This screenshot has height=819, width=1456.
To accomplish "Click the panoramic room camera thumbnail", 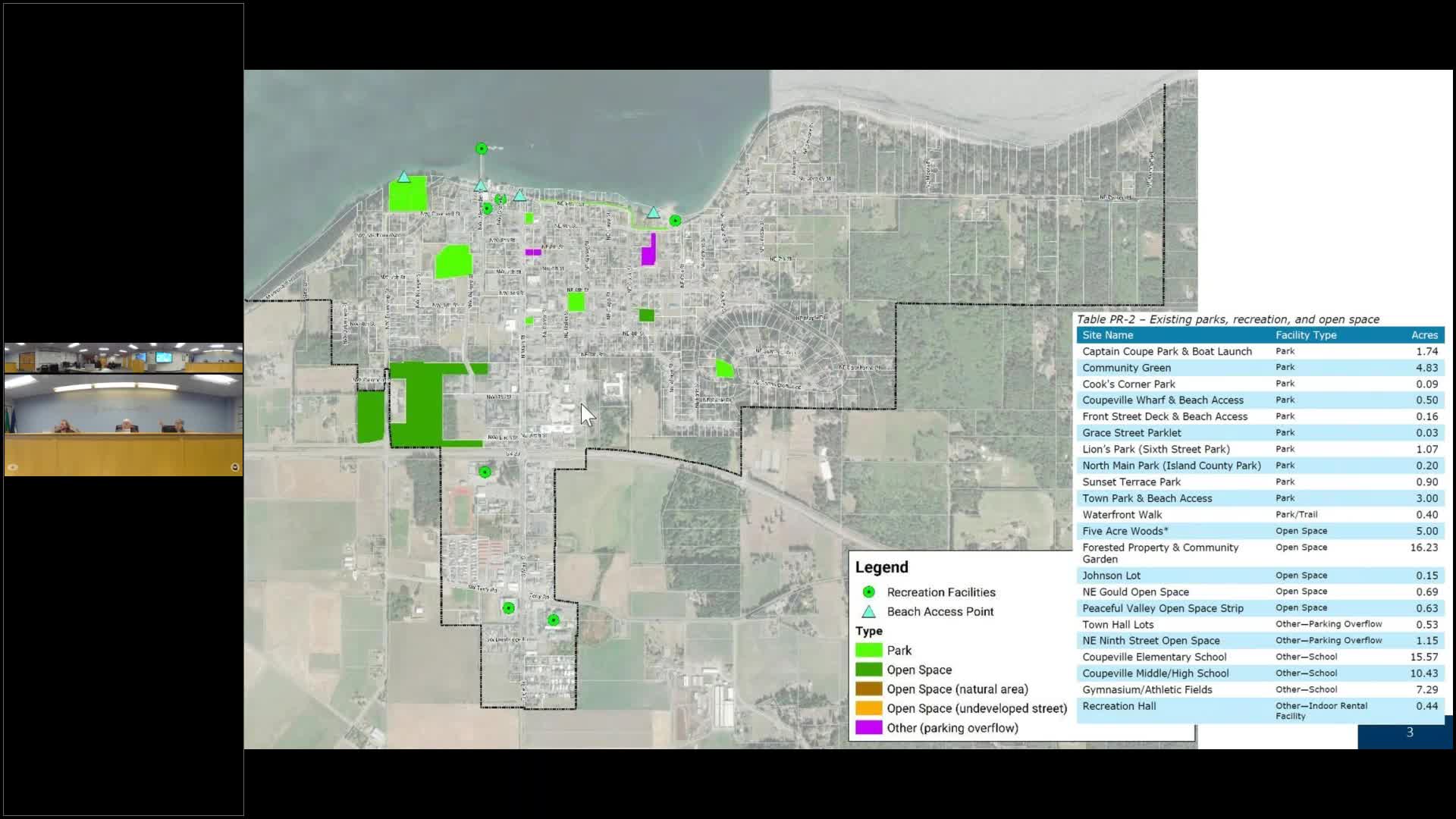I will pyautogui.click(x=124, y=358).
